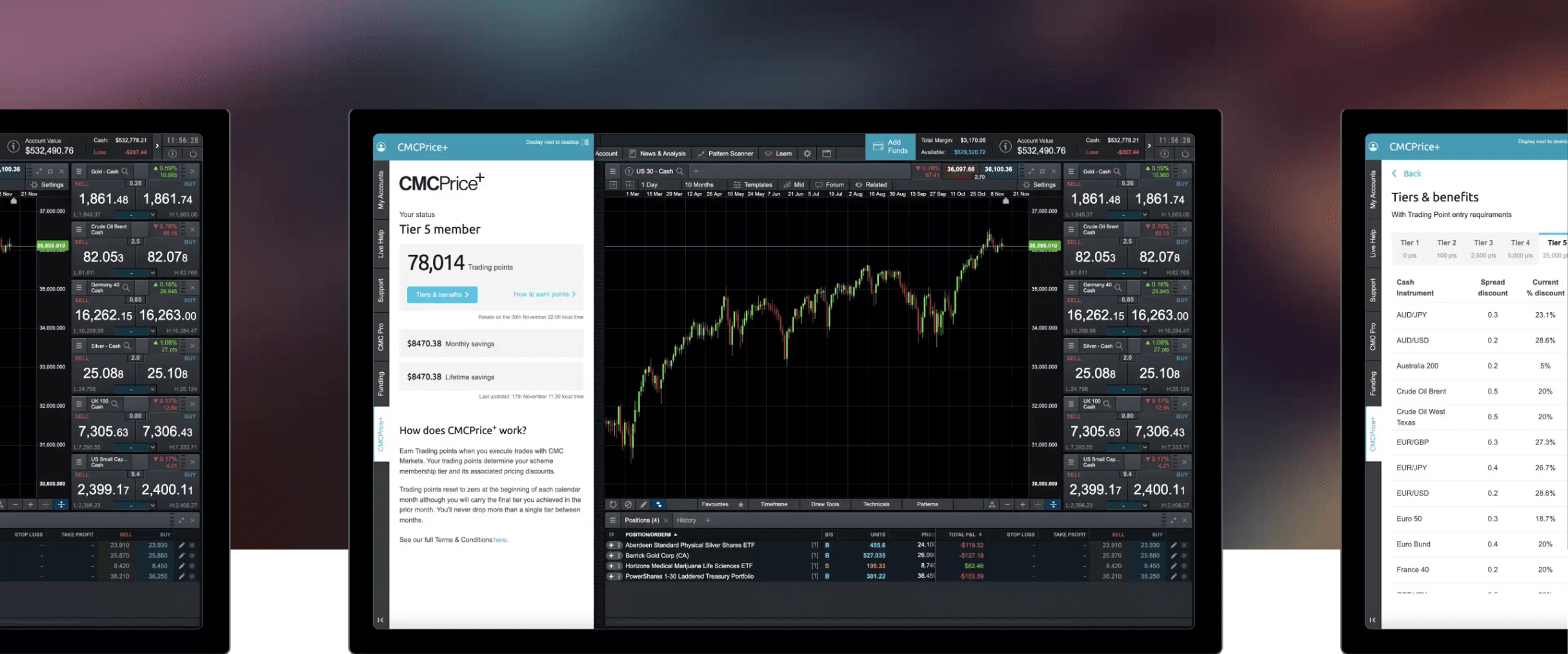Click the How to earn points link

coord(544,294)
